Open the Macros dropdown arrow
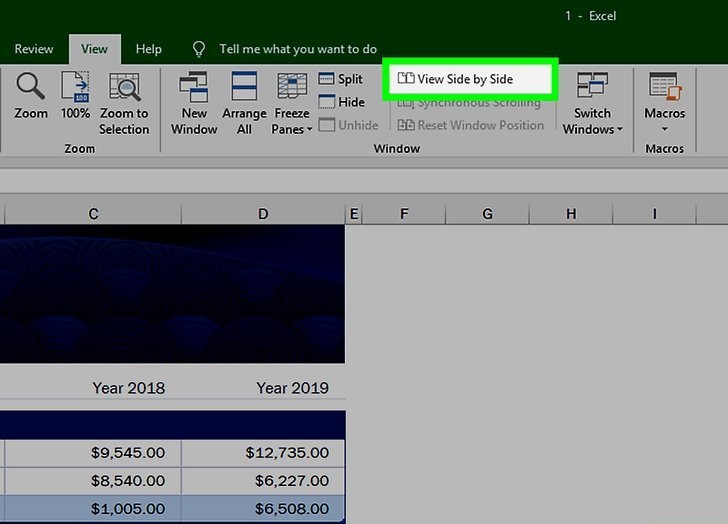 [664, 129]
